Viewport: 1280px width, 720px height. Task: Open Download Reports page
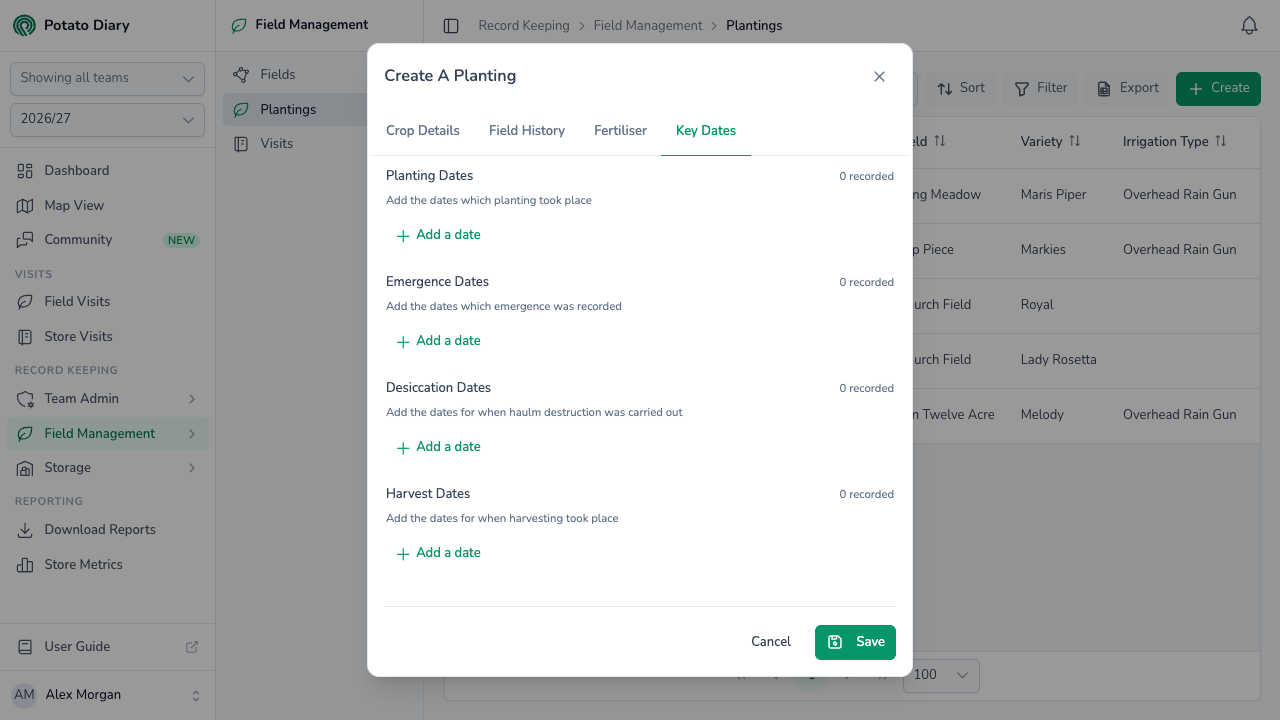pos(107,530)
